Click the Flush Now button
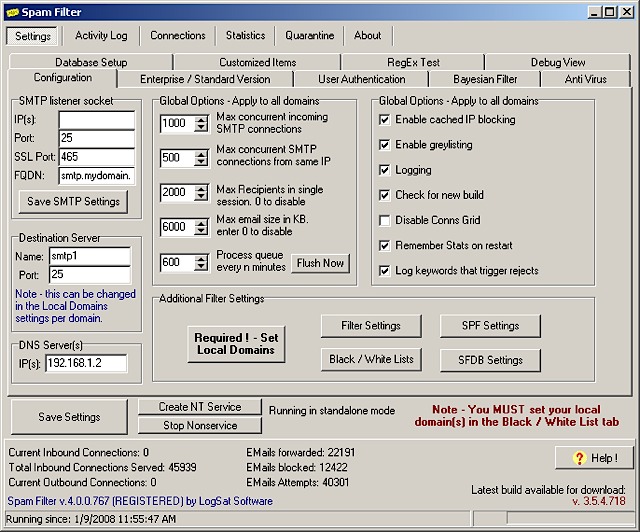 click(320, 263)
